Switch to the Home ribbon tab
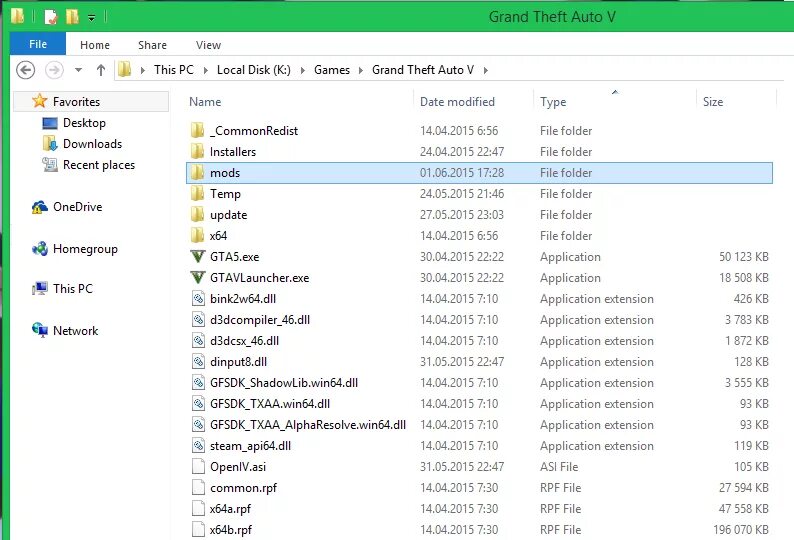Screen dimensions: 794x540 [95, 45]
